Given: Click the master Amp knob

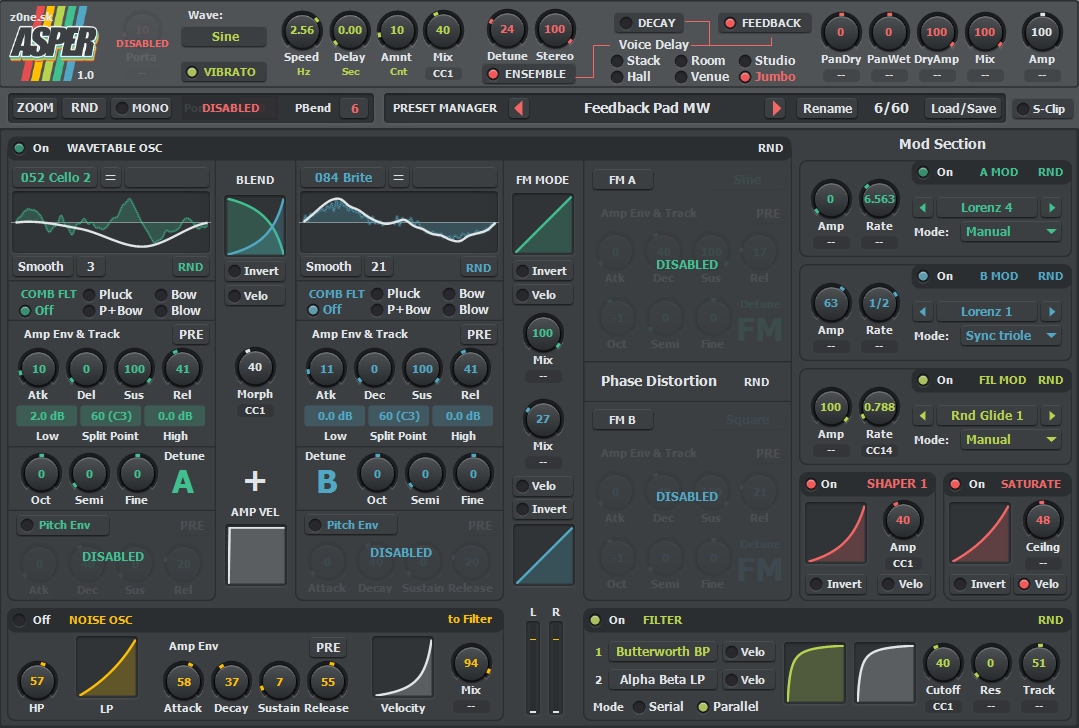Looking at the screenshot, I should (1041, 32).
